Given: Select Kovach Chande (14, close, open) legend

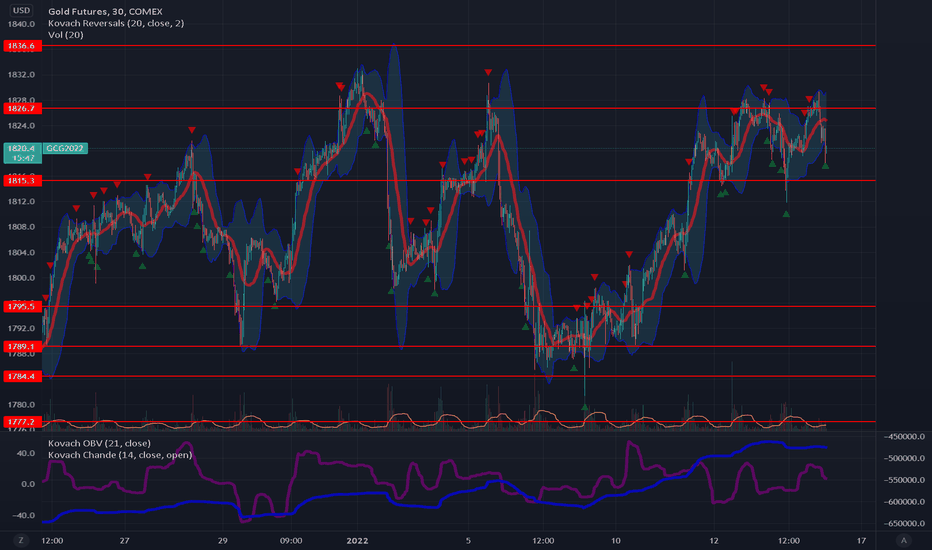Looking at the screenshot, I should click(x=120, y=455).
